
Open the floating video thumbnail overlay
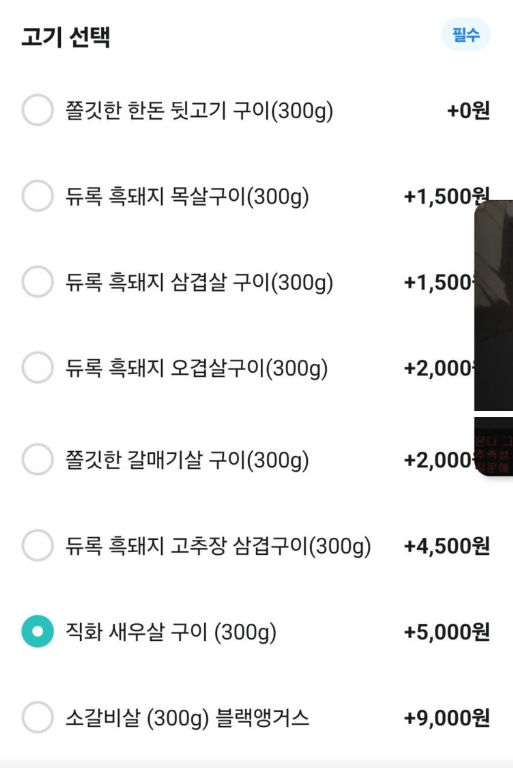coord(493,305)
